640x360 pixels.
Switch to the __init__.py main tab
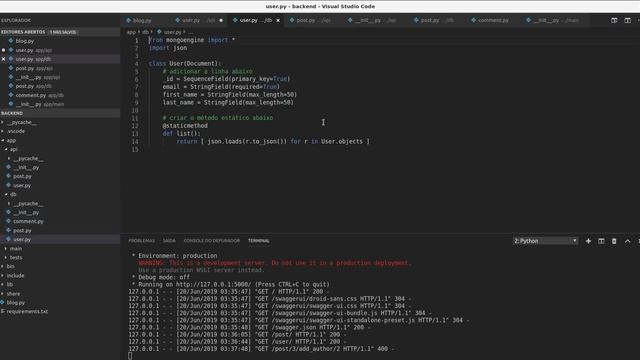555,20
